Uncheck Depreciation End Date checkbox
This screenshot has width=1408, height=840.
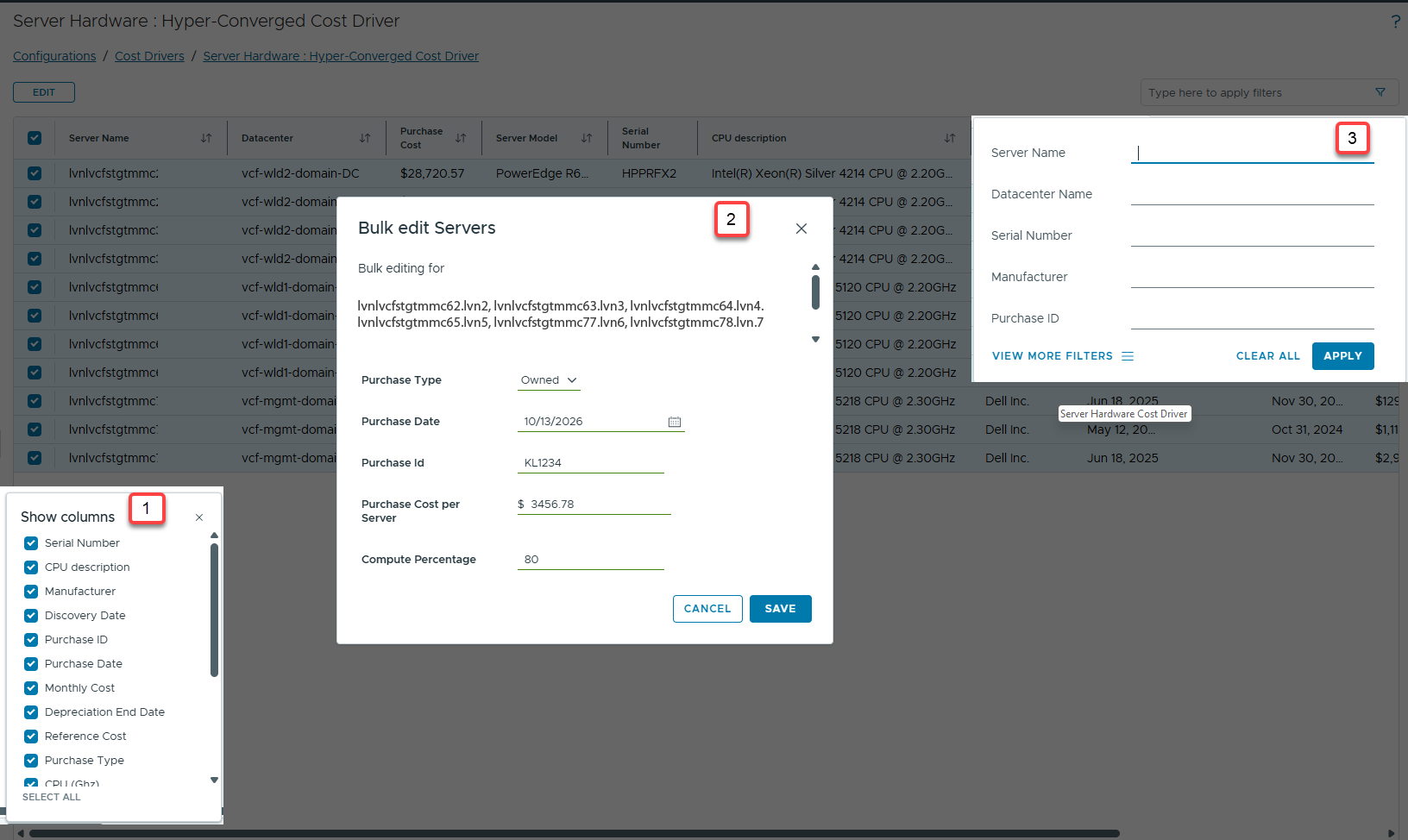(31, 712)
